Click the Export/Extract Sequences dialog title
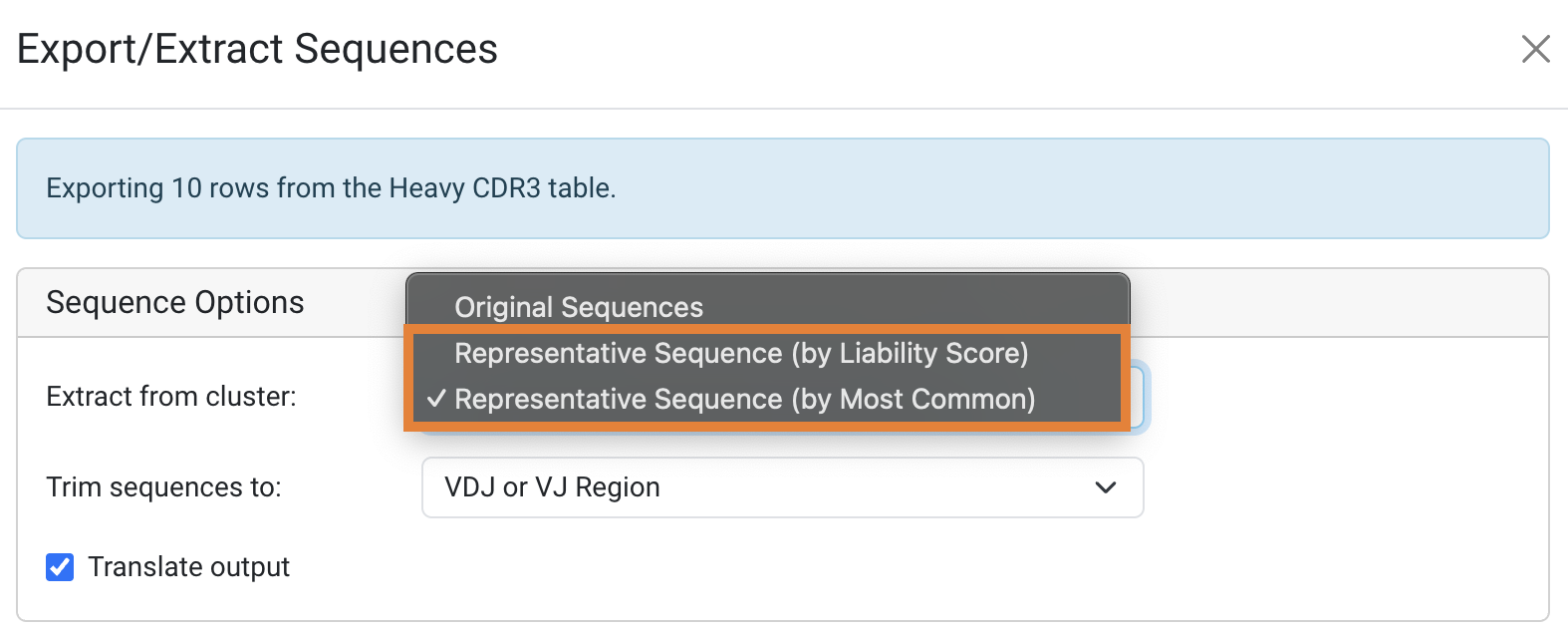 (257, 49)
